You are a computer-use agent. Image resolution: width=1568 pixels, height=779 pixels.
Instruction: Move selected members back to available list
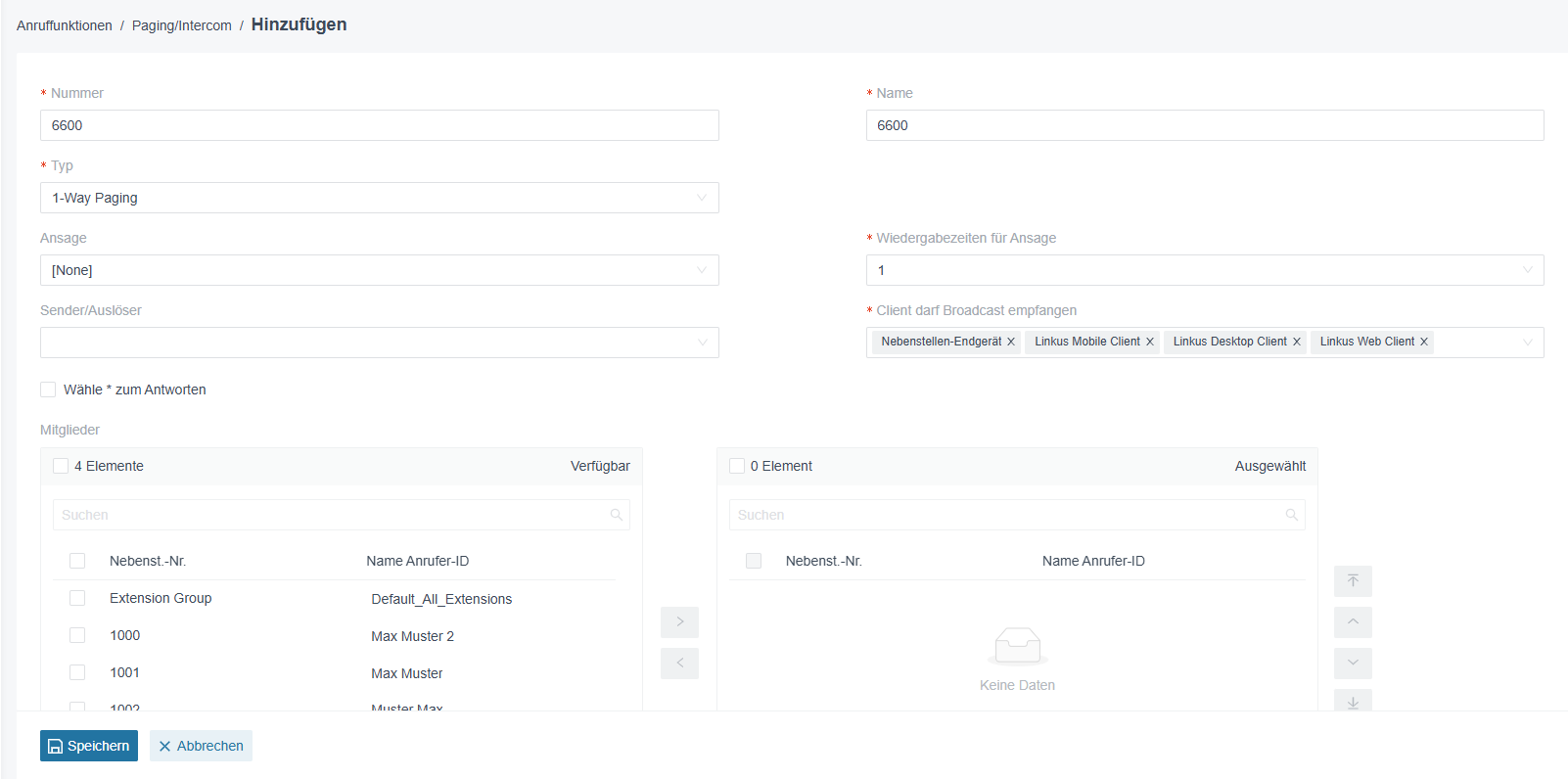(x=679, y=664)
